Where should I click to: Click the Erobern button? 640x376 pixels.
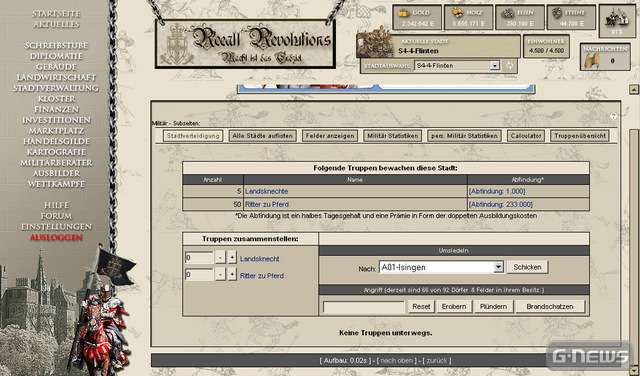pos(454,307)
